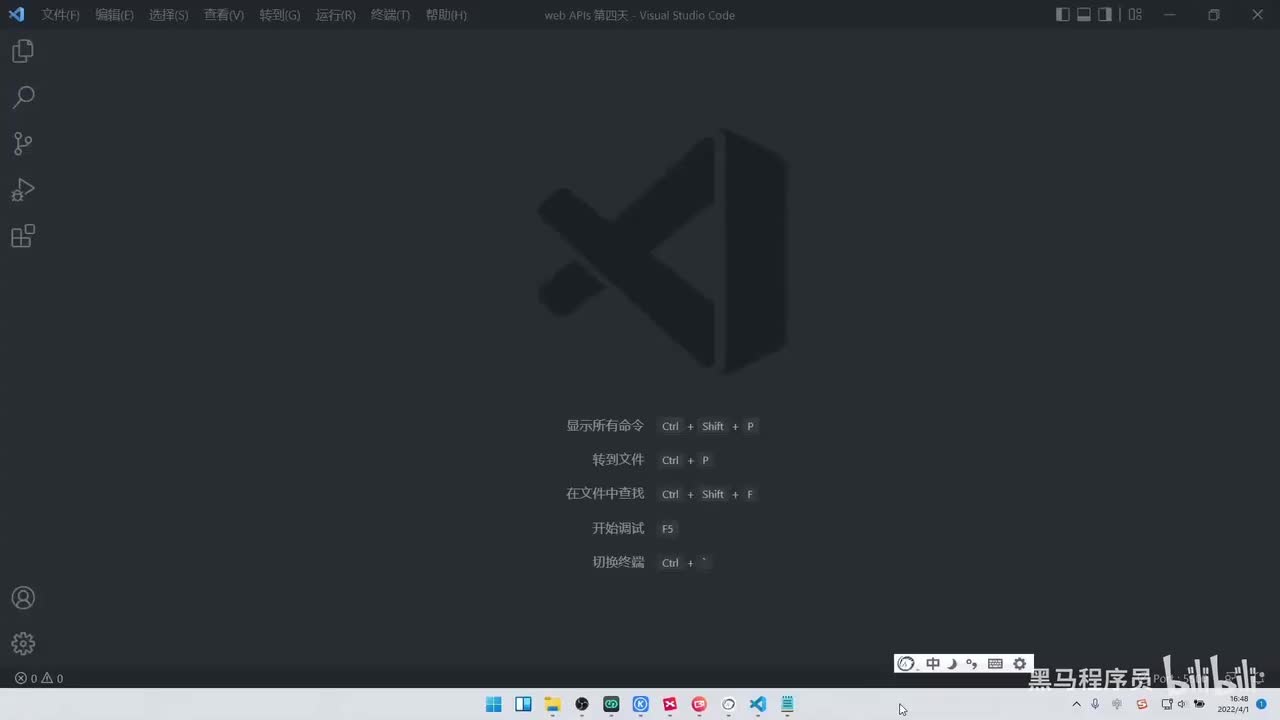Open the Accounts menu icon
1280x720 pixels.
coord(23,598)
